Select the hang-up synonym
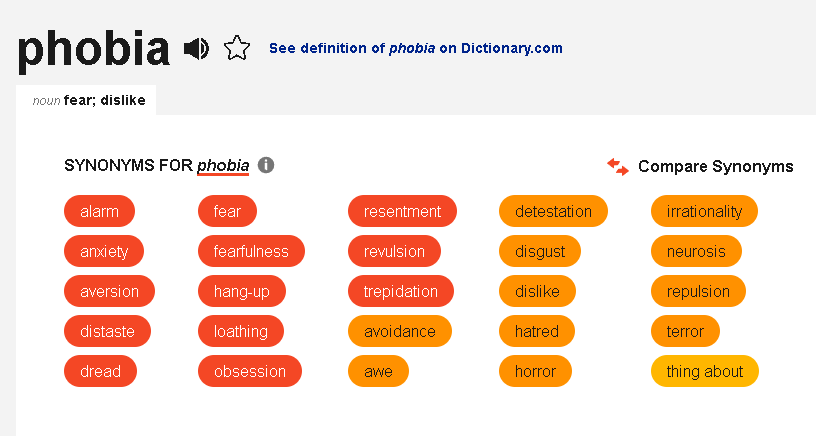This screenshot has height=436, width=816. pos(242,291)
